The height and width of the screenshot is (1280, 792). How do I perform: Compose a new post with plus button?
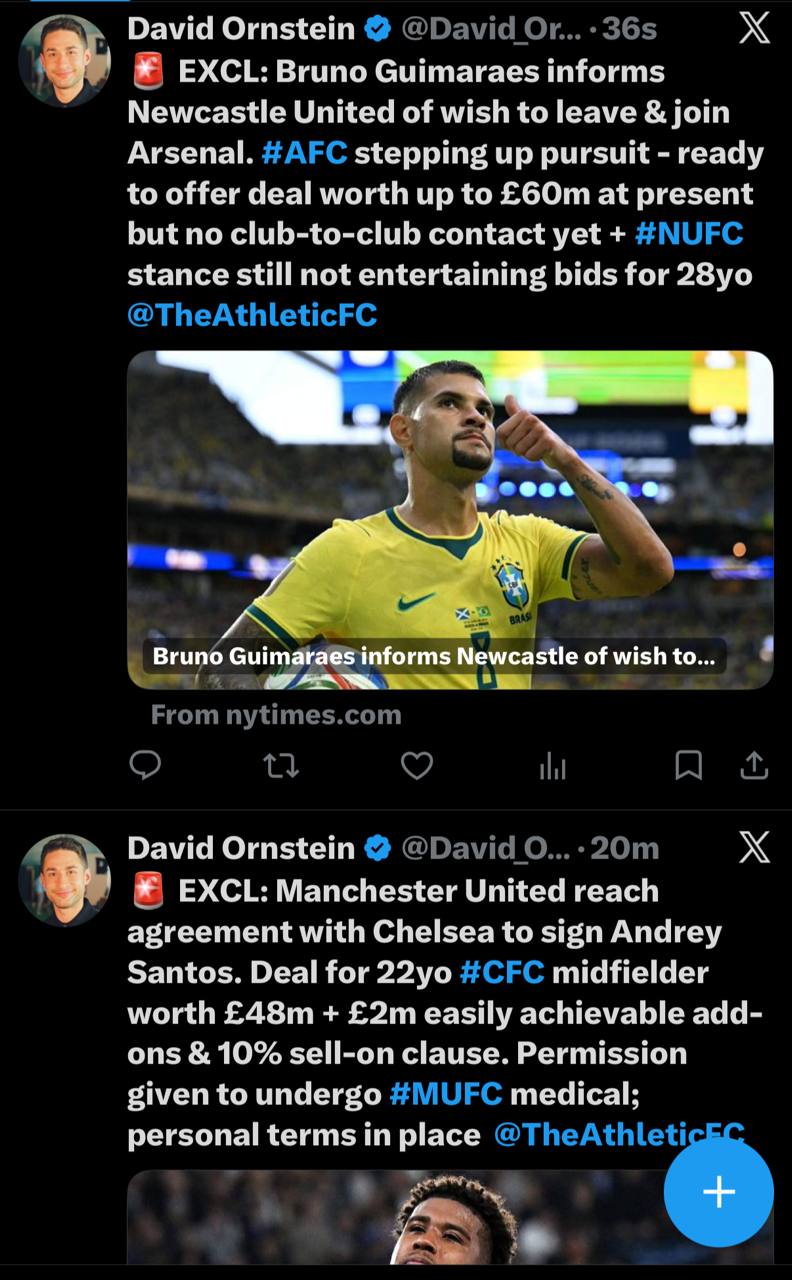pyautogui.click(x=719, y=1192)
